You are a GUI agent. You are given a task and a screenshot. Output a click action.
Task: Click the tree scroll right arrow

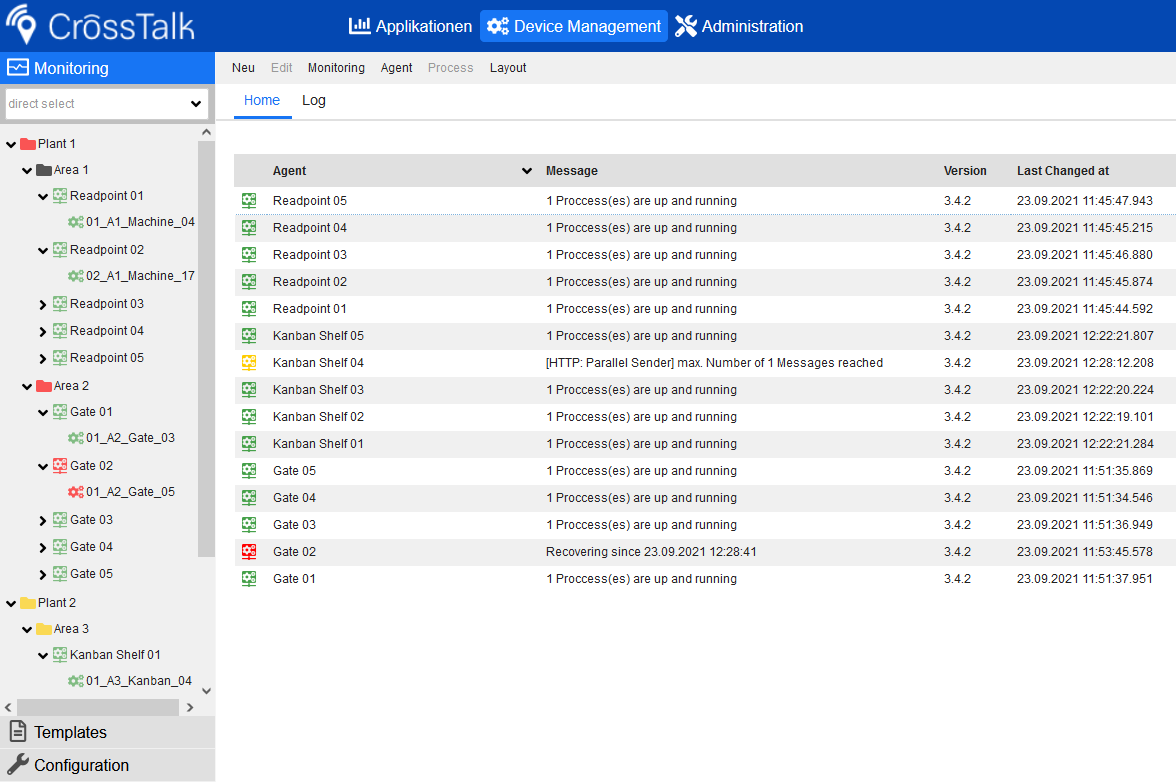[x=190, y=707]
